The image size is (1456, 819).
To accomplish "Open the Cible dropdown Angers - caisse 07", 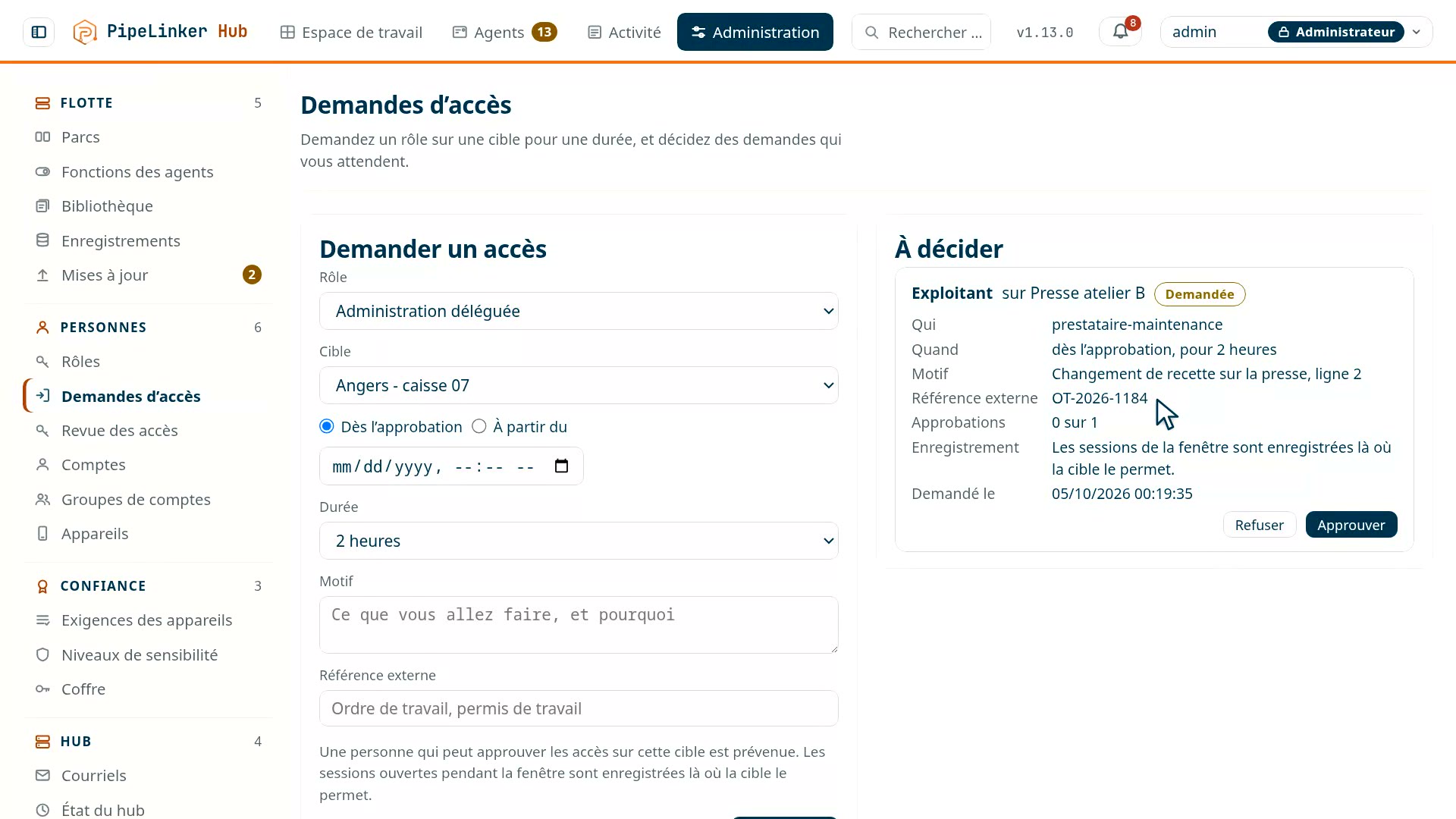I will coord(579,385).
